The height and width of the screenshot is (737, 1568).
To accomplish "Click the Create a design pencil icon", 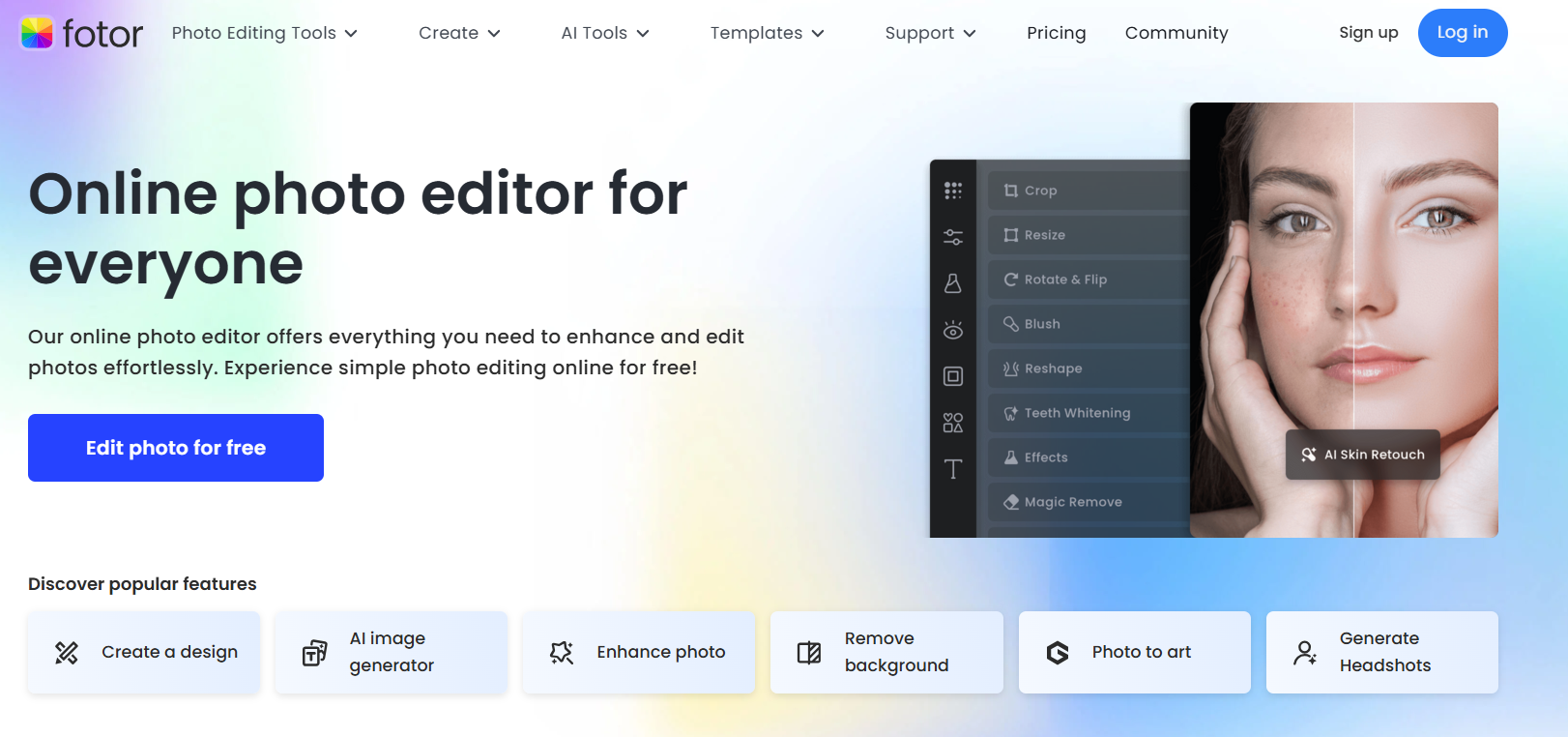I will point(67,653).
